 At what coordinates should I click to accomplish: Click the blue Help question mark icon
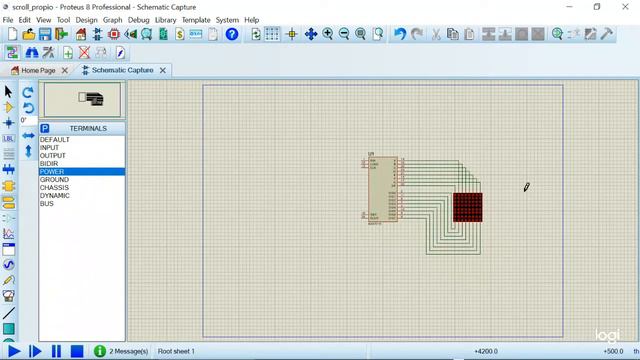click(x=231, y=34)
